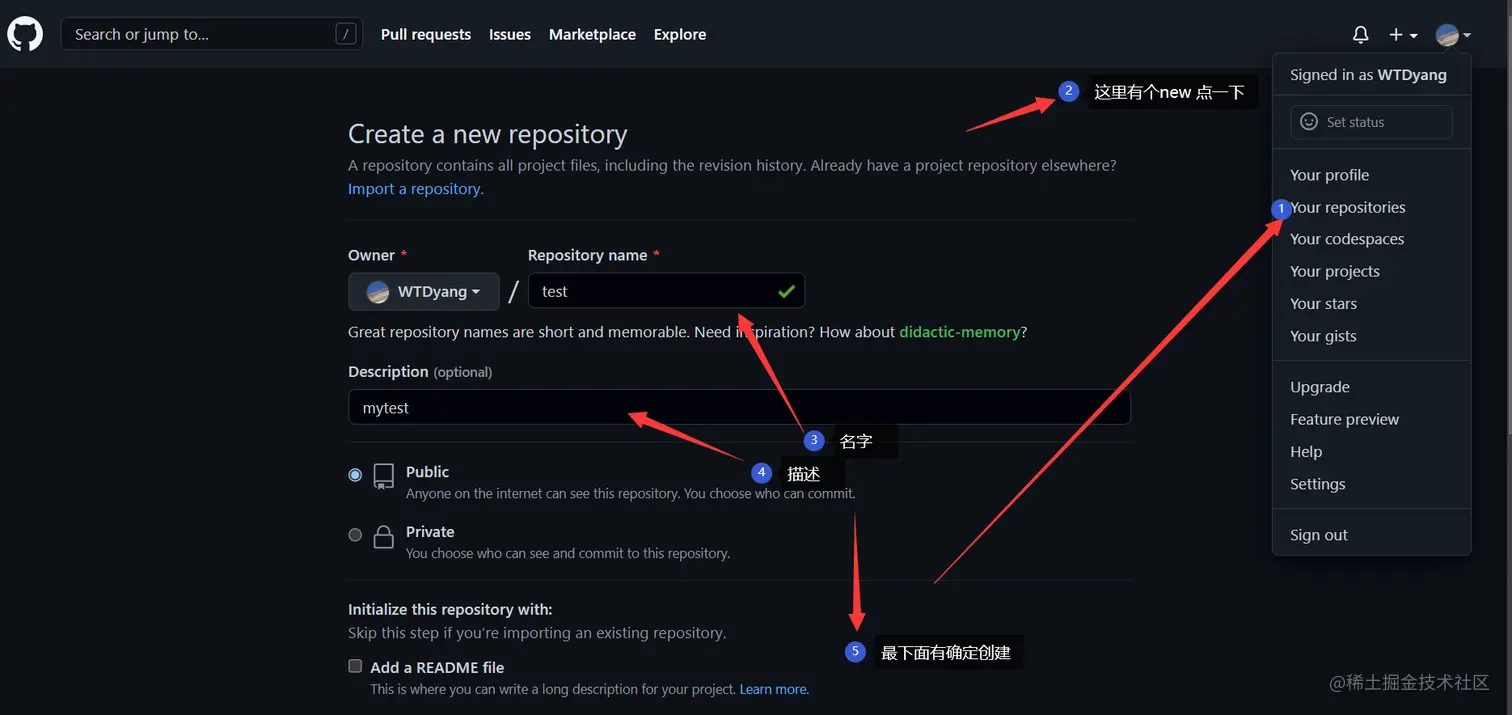Open the notifications bell
This screenshot has width=1512, height=715.
pyautogui.click(x=1360, y=35)
